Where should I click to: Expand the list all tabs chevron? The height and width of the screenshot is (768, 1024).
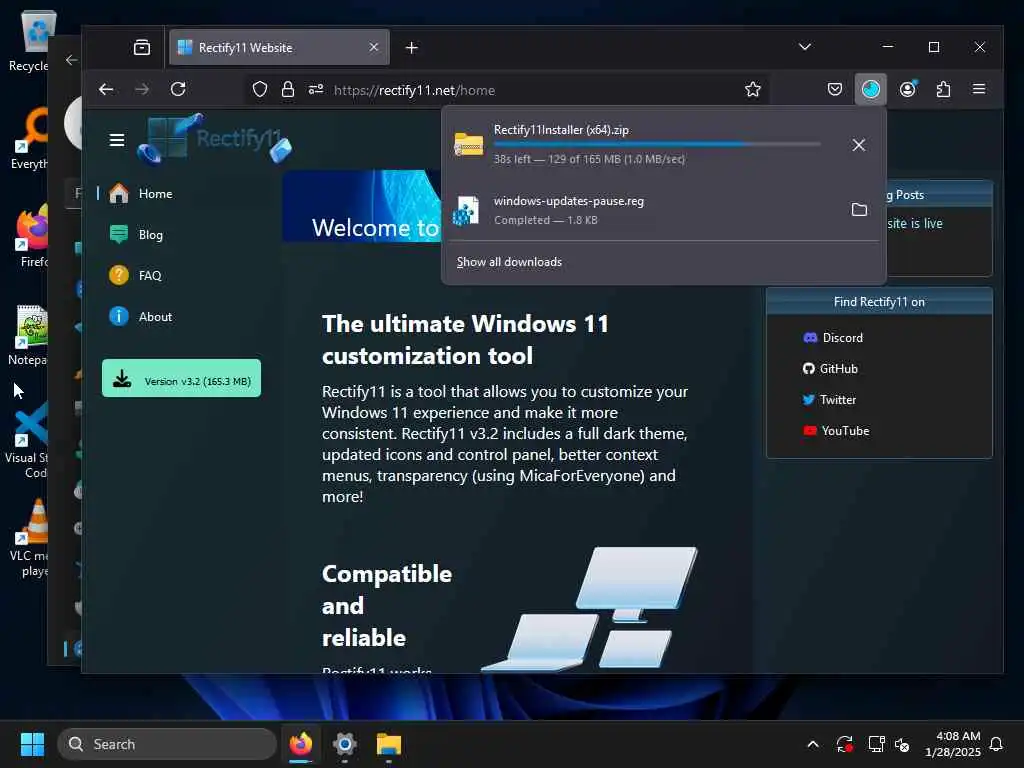coord(805,47)
